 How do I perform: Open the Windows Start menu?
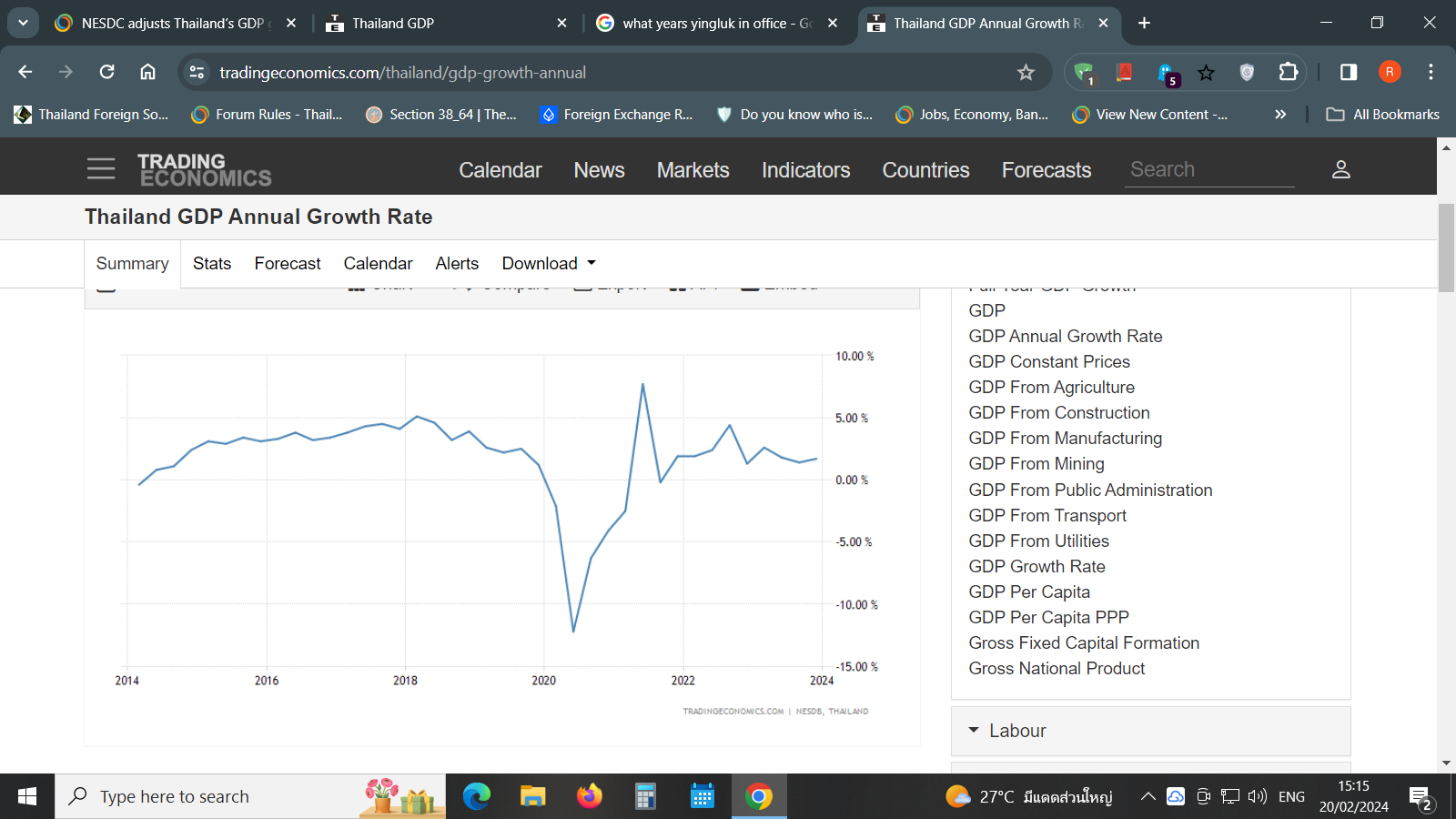click(27, 797)
